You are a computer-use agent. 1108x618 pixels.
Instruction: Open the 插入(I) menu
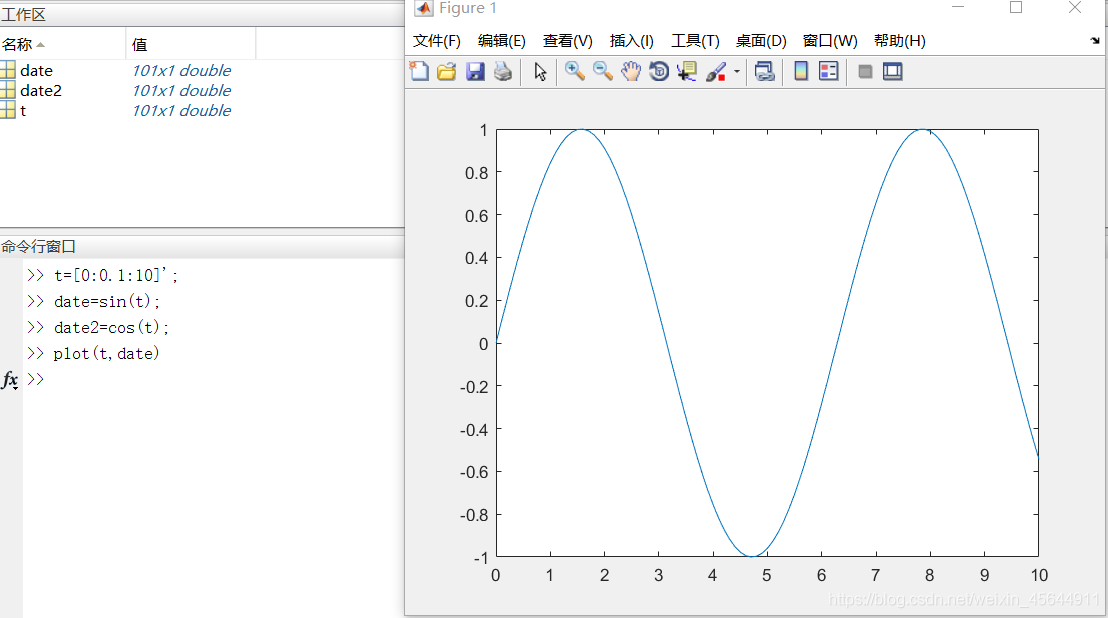pyautogui.click(x=631, y=40)
